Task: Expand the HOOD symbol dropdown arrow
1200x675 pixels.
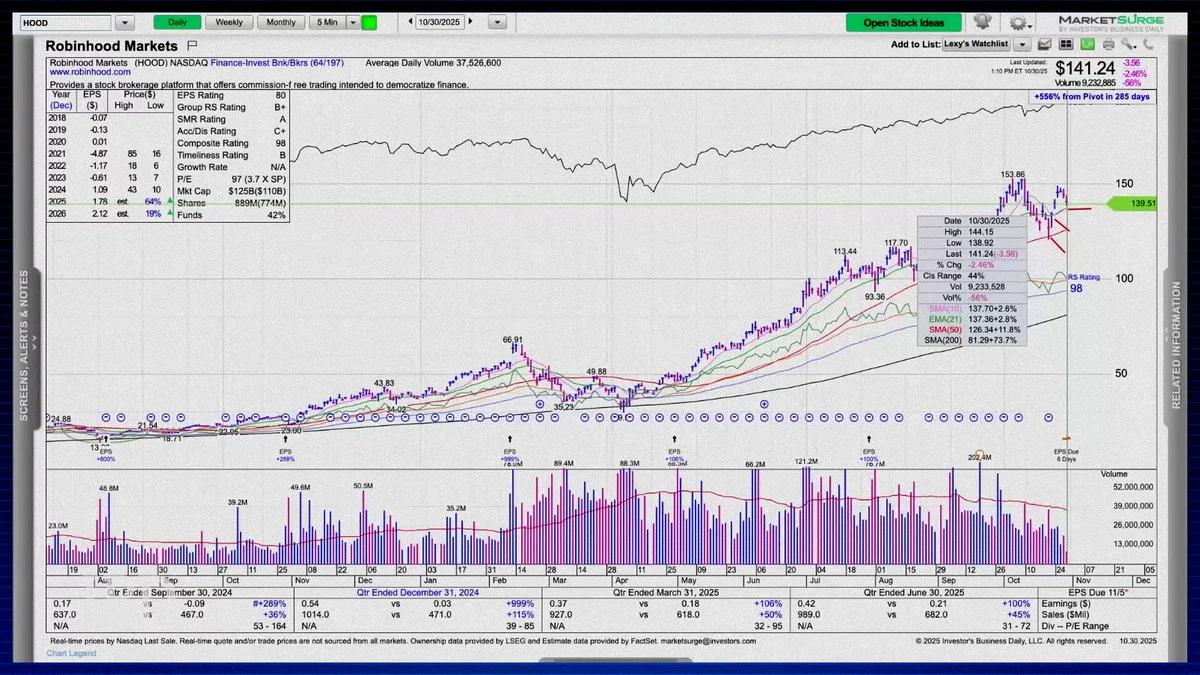Action: [x=124, y=22]
